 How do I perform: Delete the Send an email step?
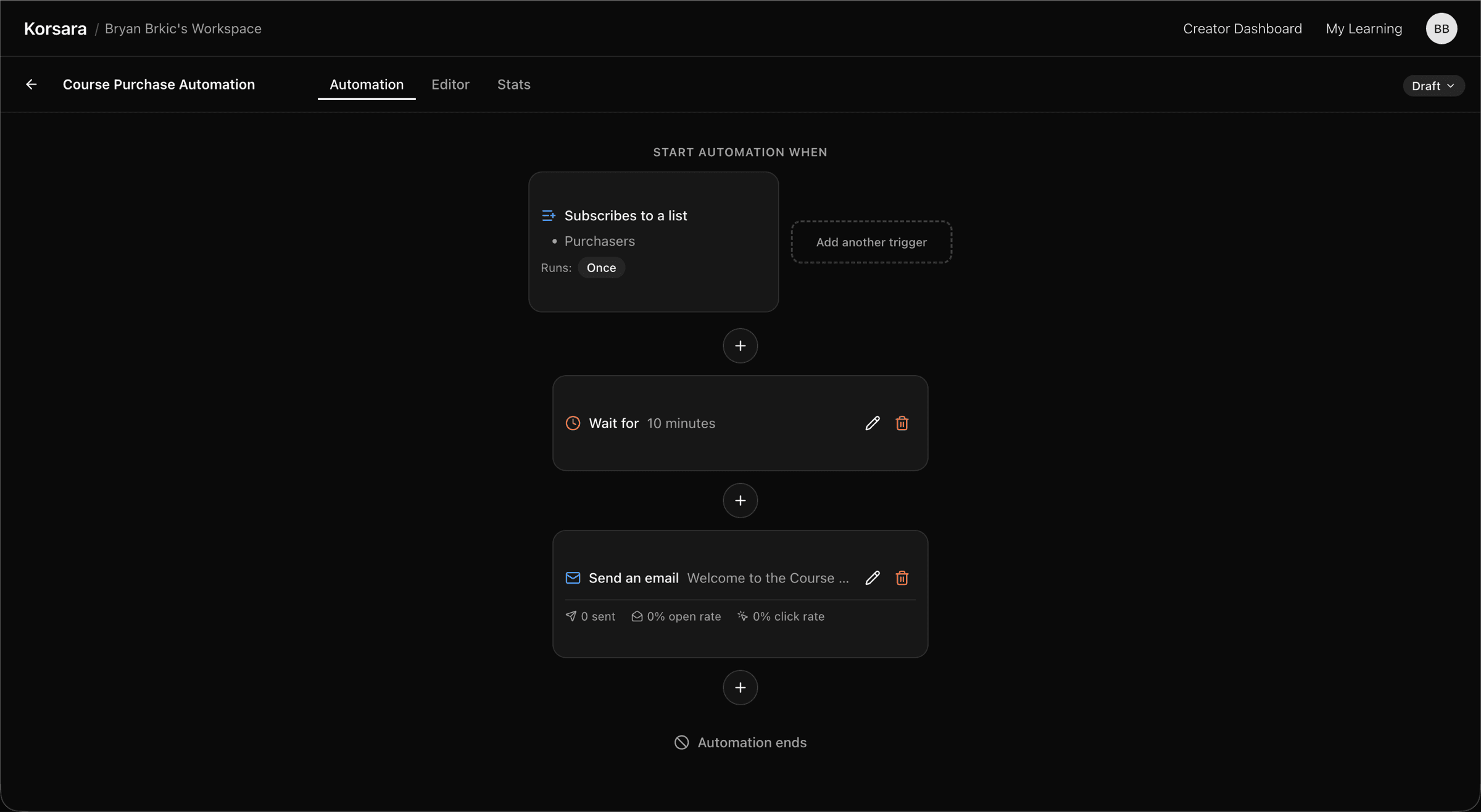(x=902, y=578)
